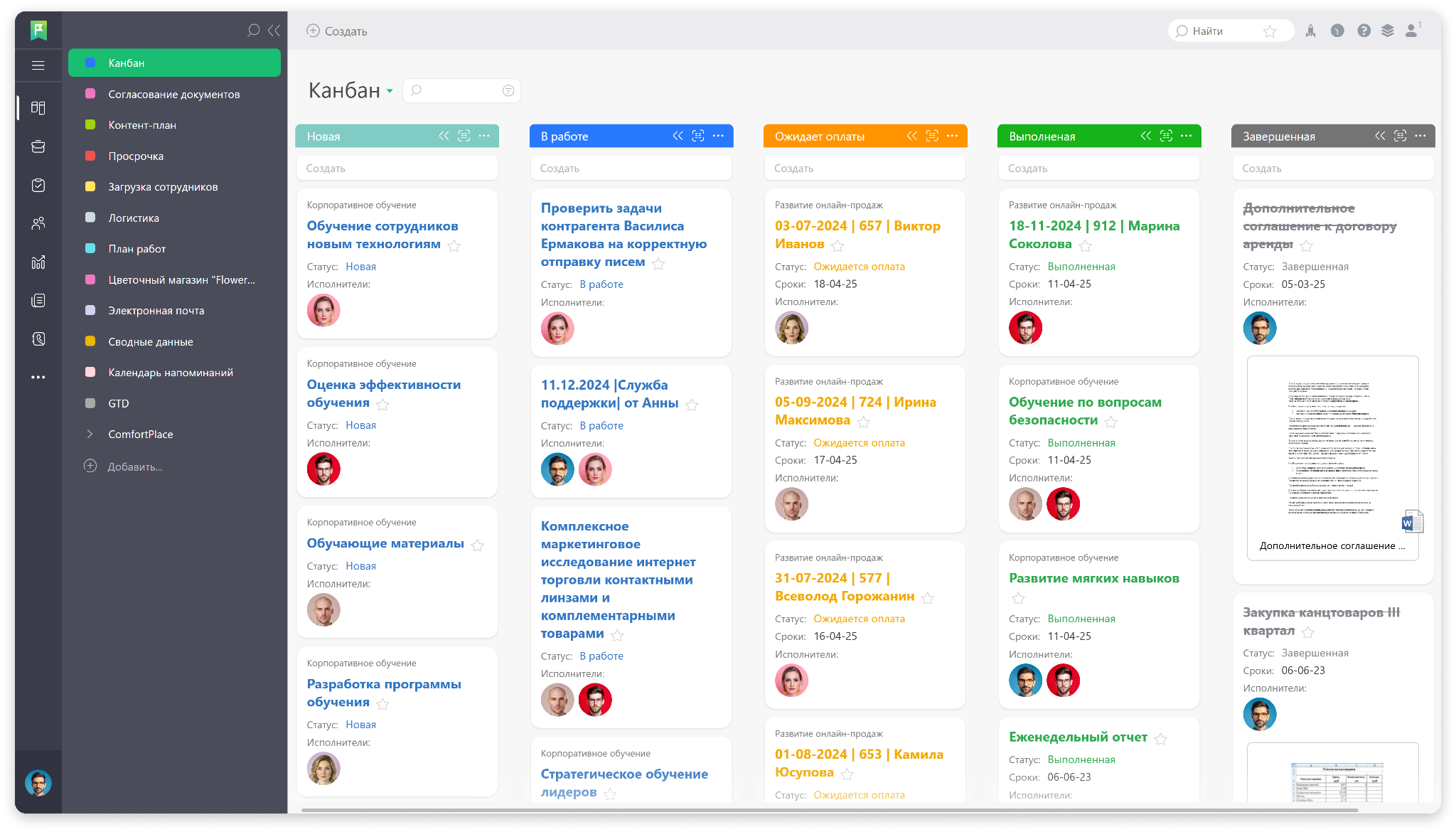The width and height of the screenshot is (1456, 832).
Task: Click the Создать input in Ожидает оплаты column
Action: pos(864,169)
